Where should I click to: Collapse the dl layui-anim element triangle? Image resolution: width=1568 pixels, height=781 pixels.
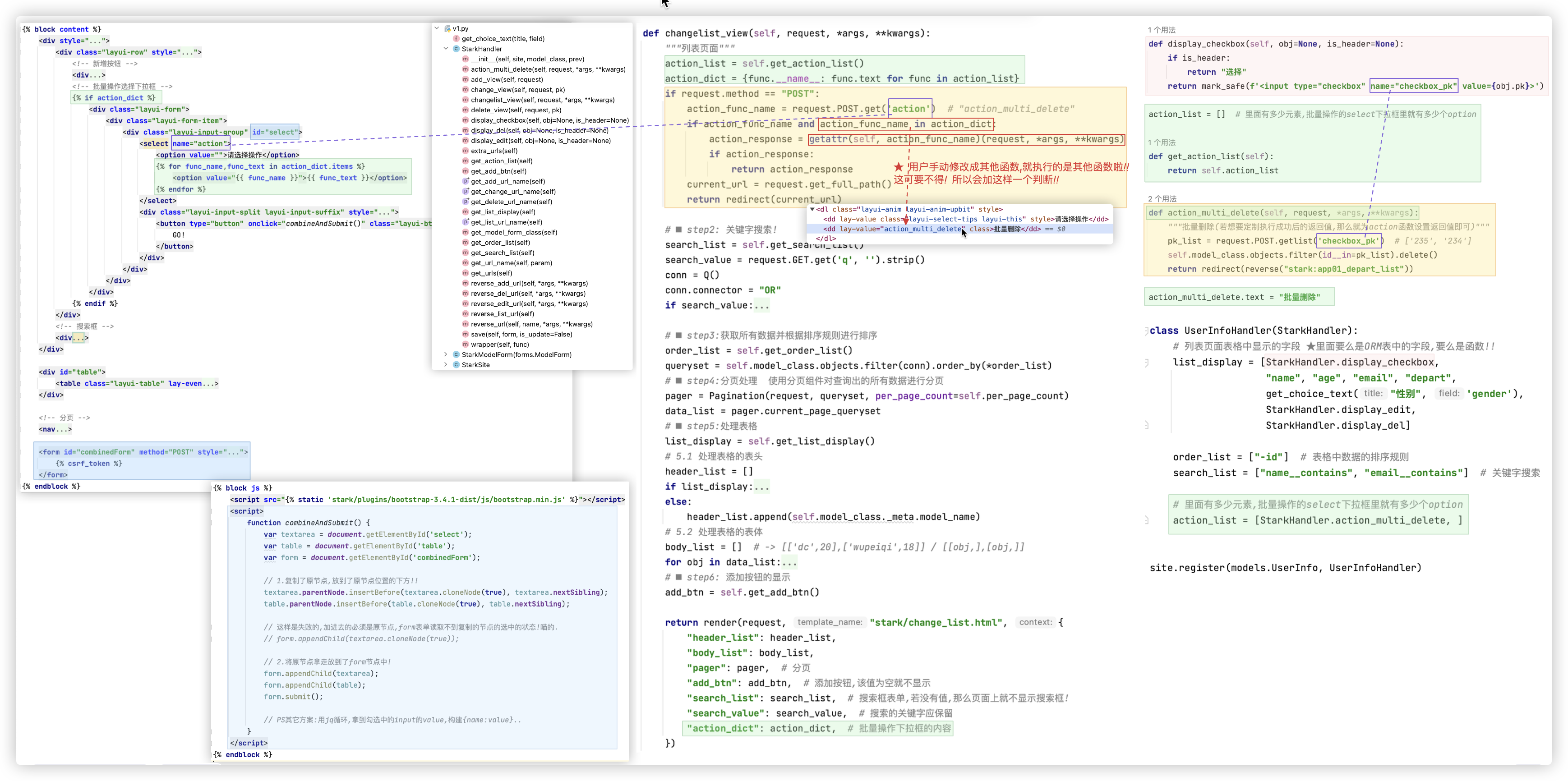tap(812, 209)
